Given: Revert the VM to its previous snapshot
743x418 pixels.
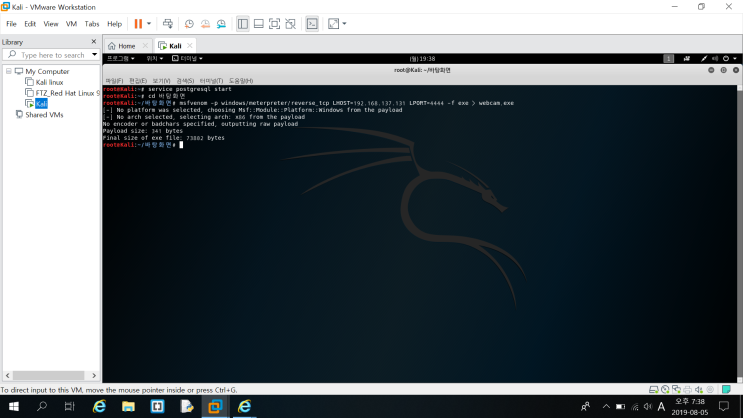Looking at the screenshot, I should coord(205,24).
